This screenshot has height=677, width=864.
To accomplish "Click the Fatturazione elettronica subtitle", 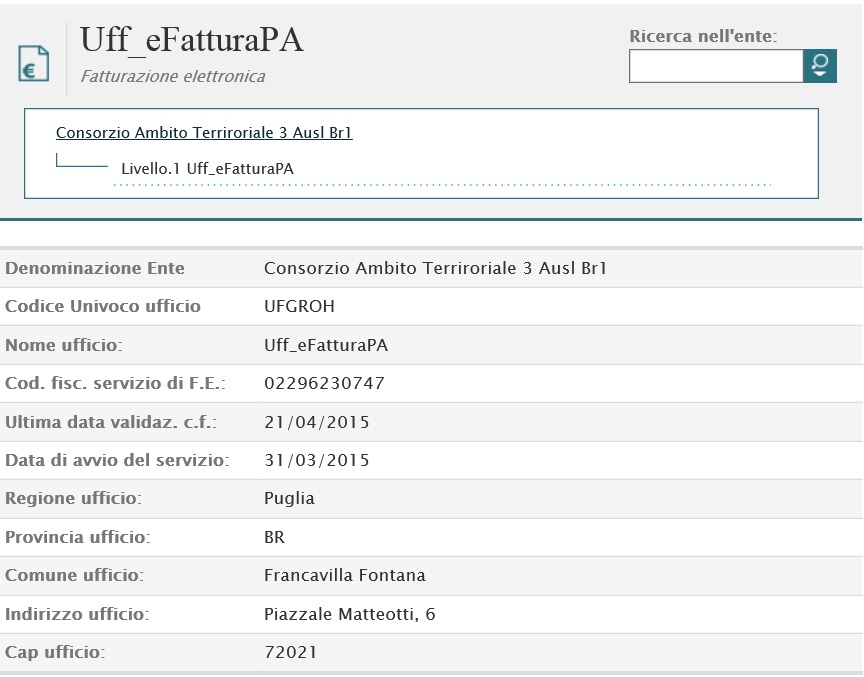I will 172,76.
